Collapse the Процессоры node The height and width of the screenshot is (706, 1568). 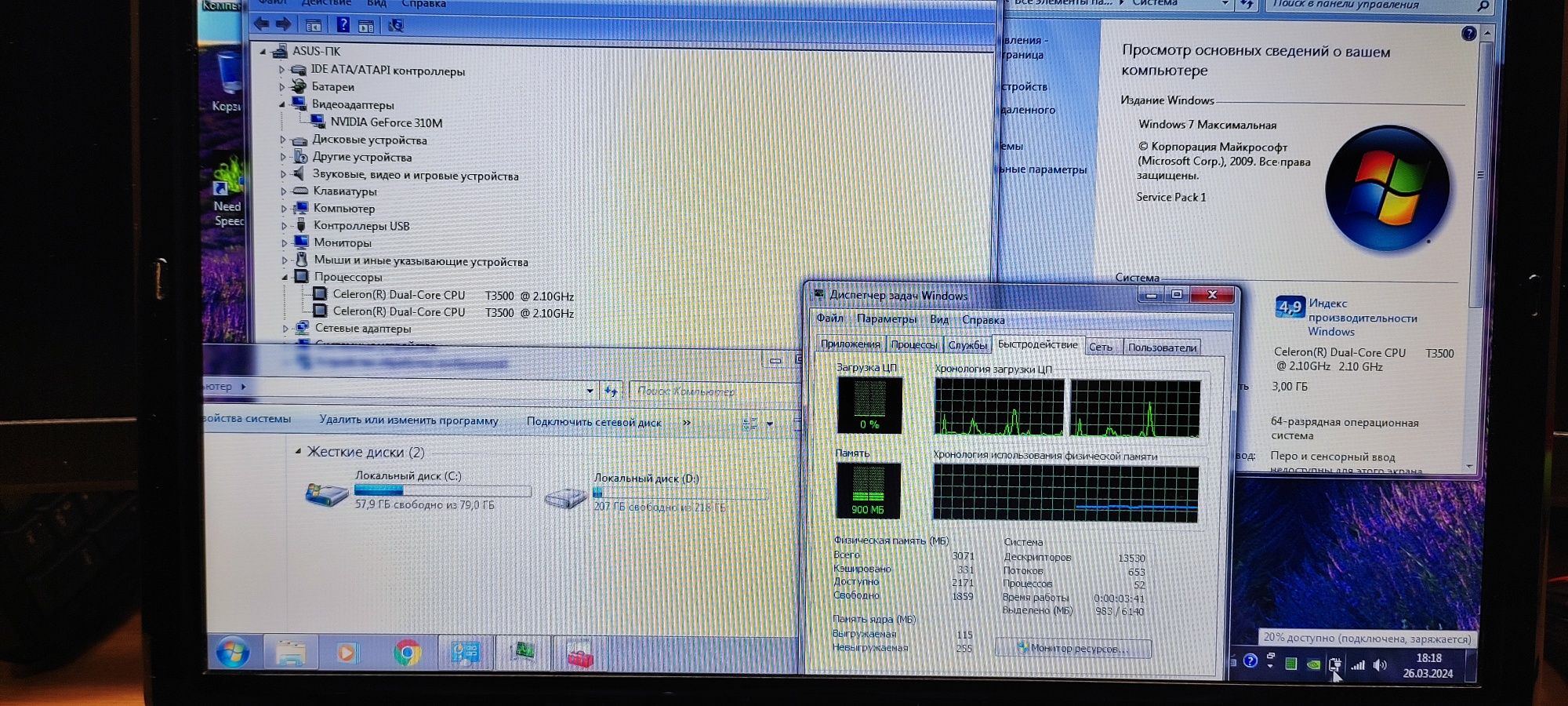(285, 277)
